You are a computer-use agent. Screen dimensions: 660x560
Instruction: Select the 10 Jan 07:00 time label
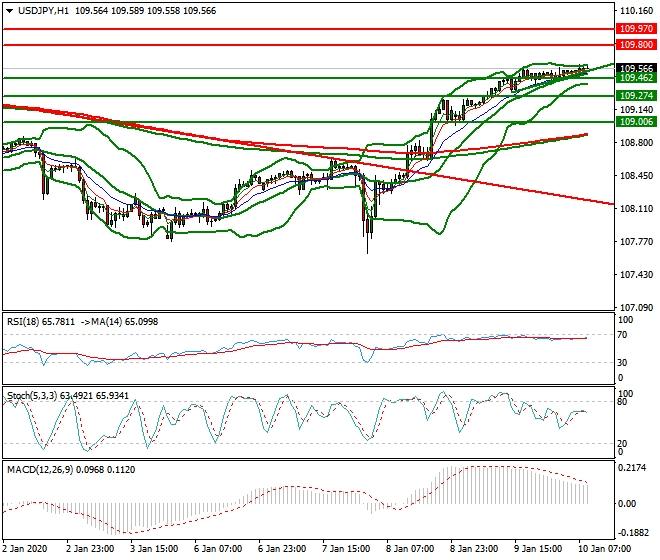click(x=604, y=549)
